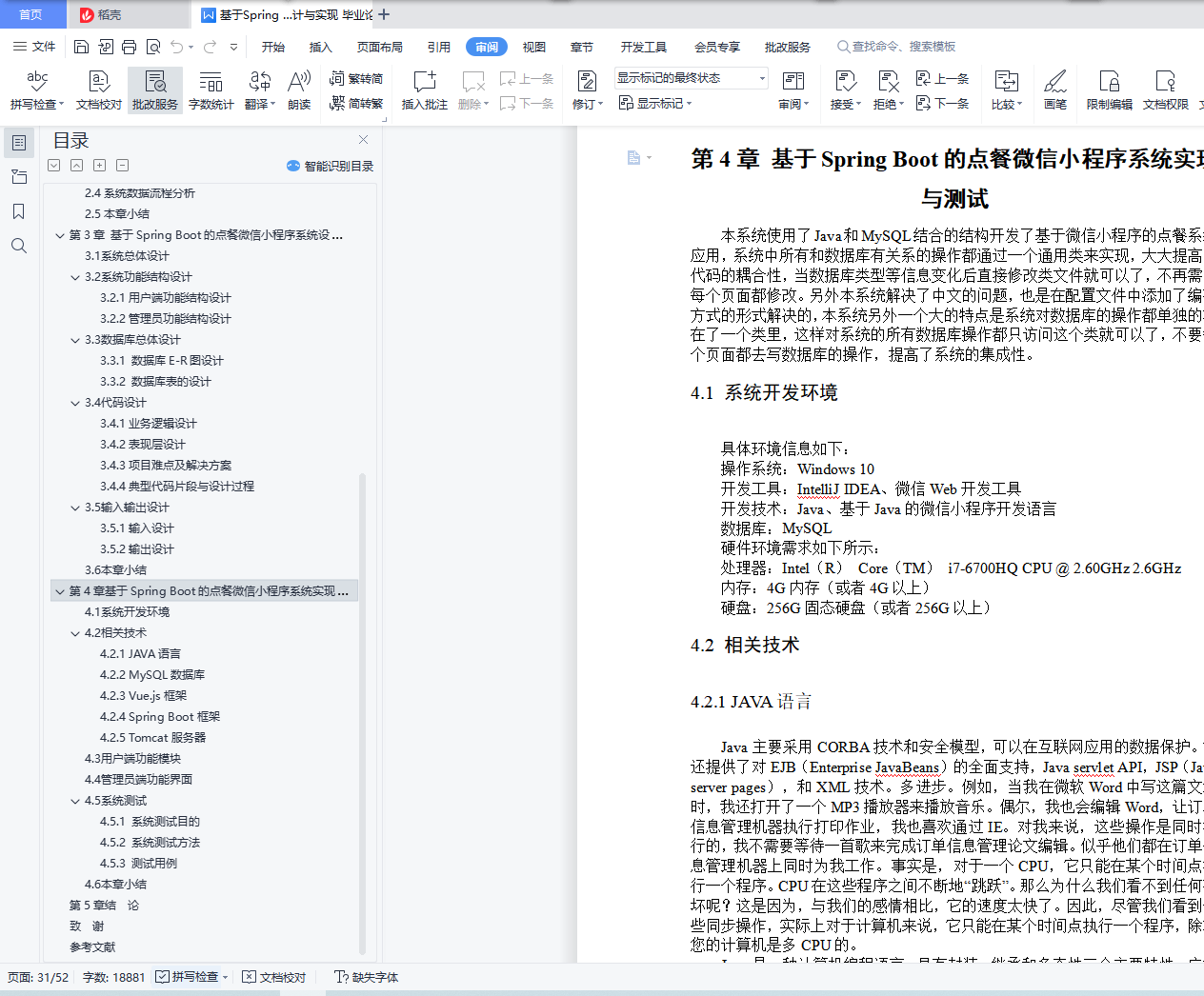The width and height of the screenshot is (1204, 996).
Task: Click 智能识别目录 link in outline pane
Action: tap(331, 166)
